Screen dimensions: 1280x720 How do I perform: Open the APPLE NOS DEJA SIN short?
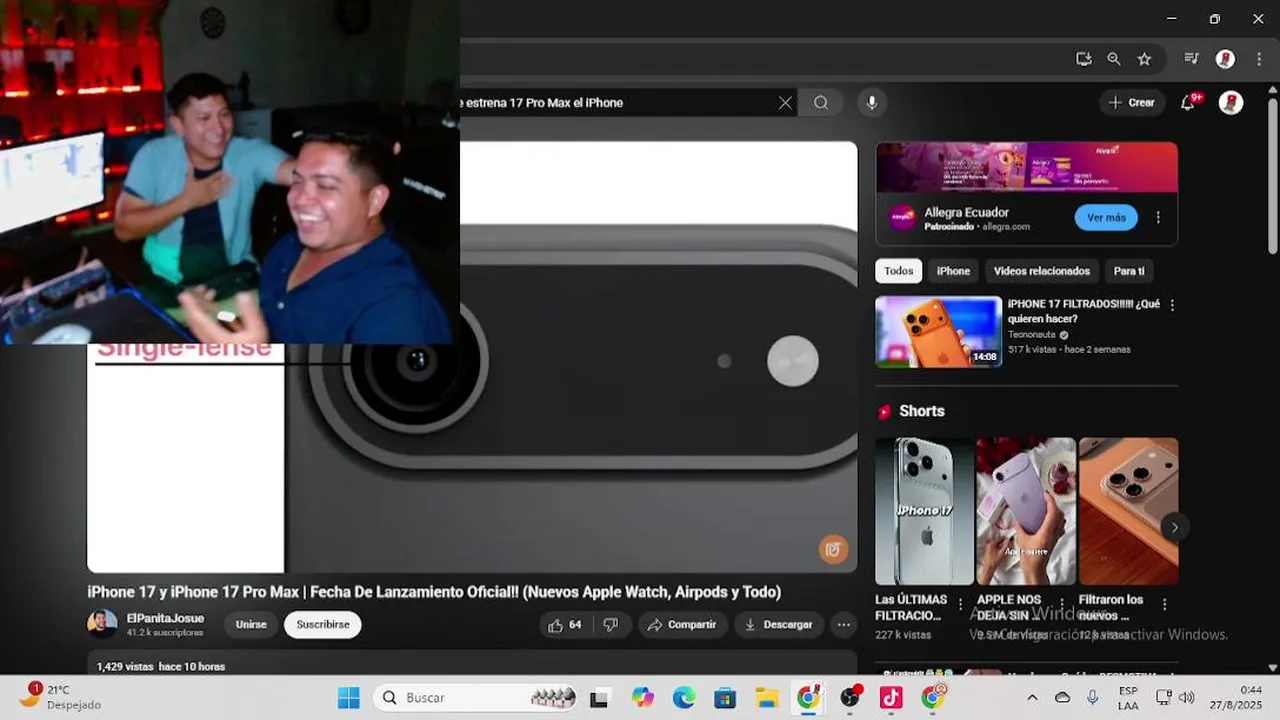pos(1026,511)
